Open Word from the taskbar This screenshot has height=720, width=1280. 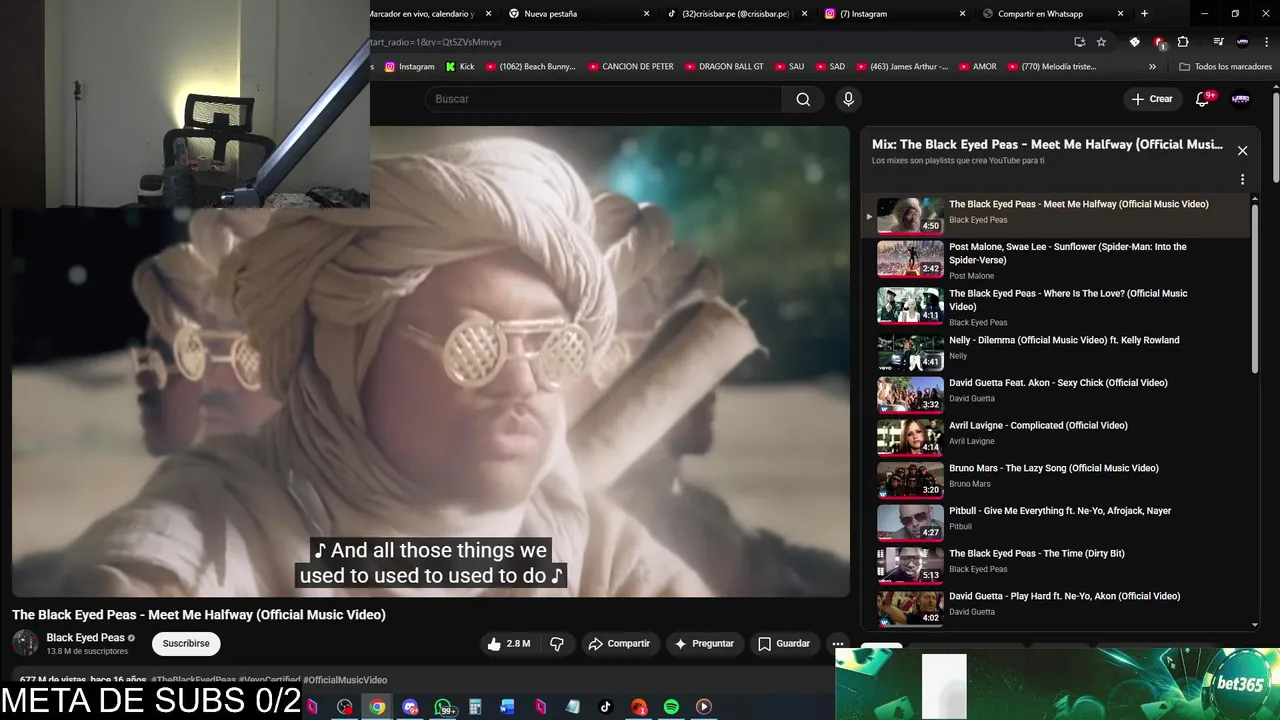point(507,707)
